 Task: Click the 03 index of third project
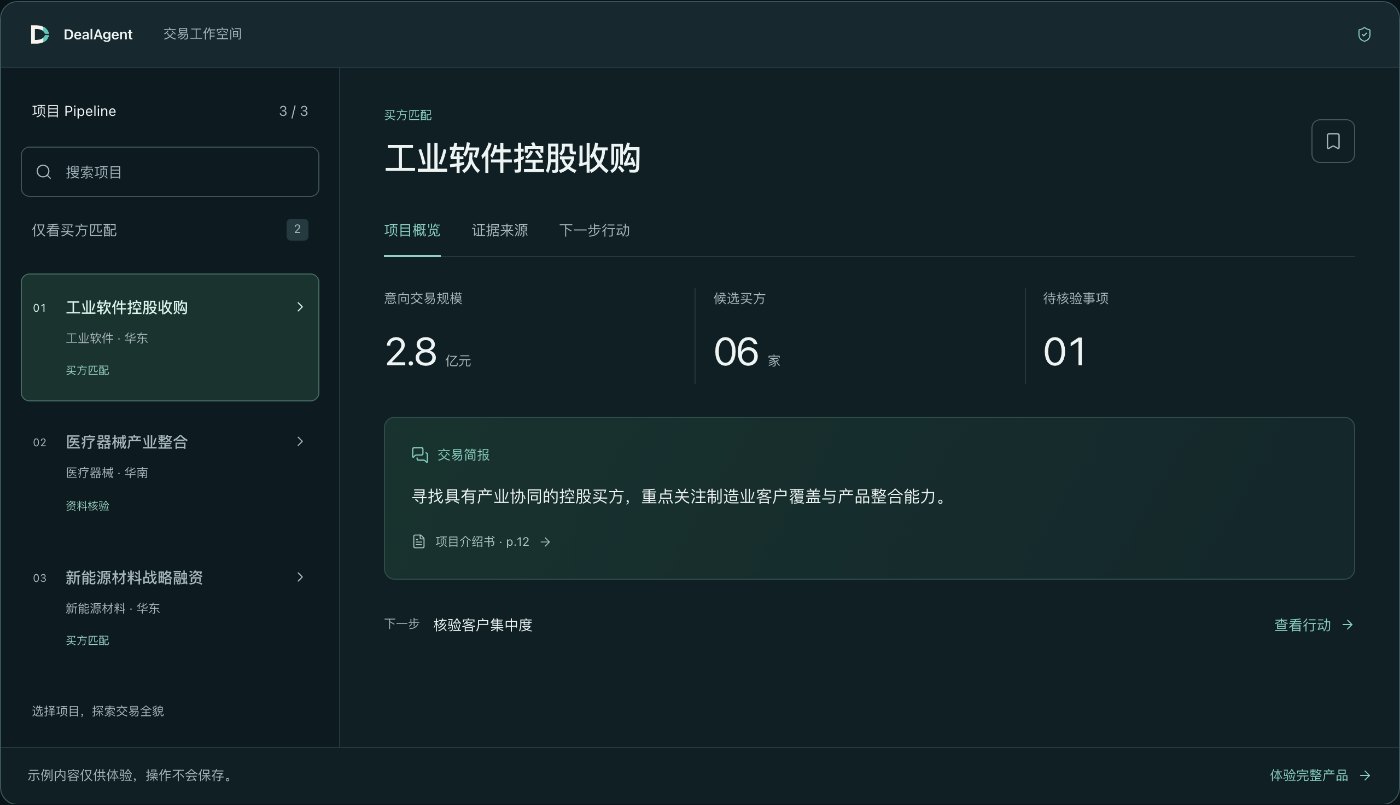pyautogui.click(x=40, y=578)
